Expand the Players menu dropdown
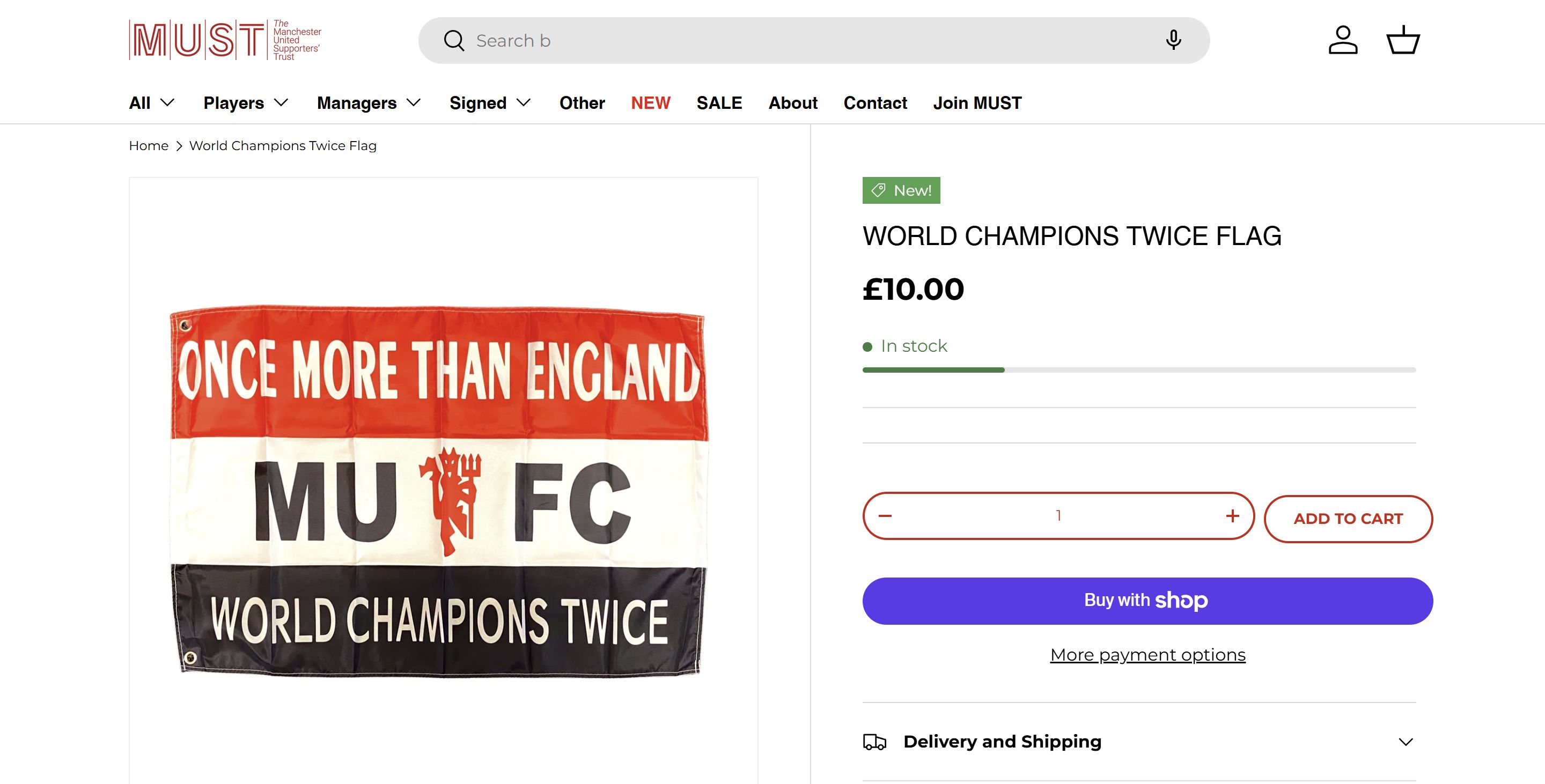 tap(246, 103)
